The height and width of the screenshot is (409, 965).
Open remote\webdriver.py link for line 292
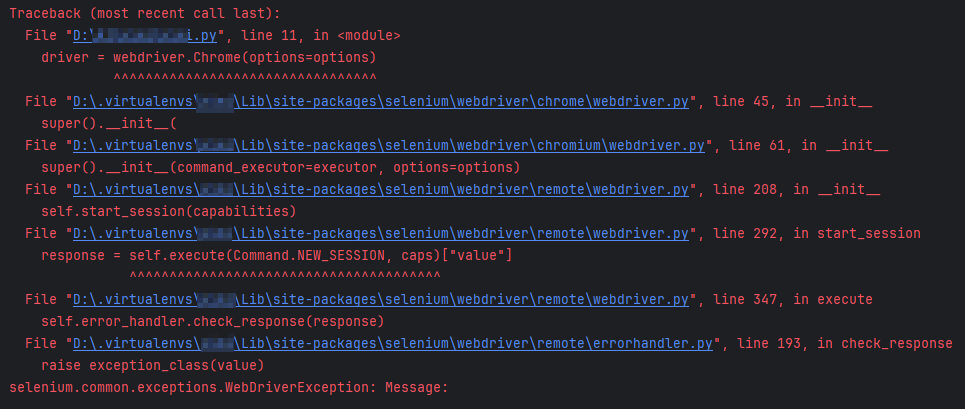coord(381,233)
